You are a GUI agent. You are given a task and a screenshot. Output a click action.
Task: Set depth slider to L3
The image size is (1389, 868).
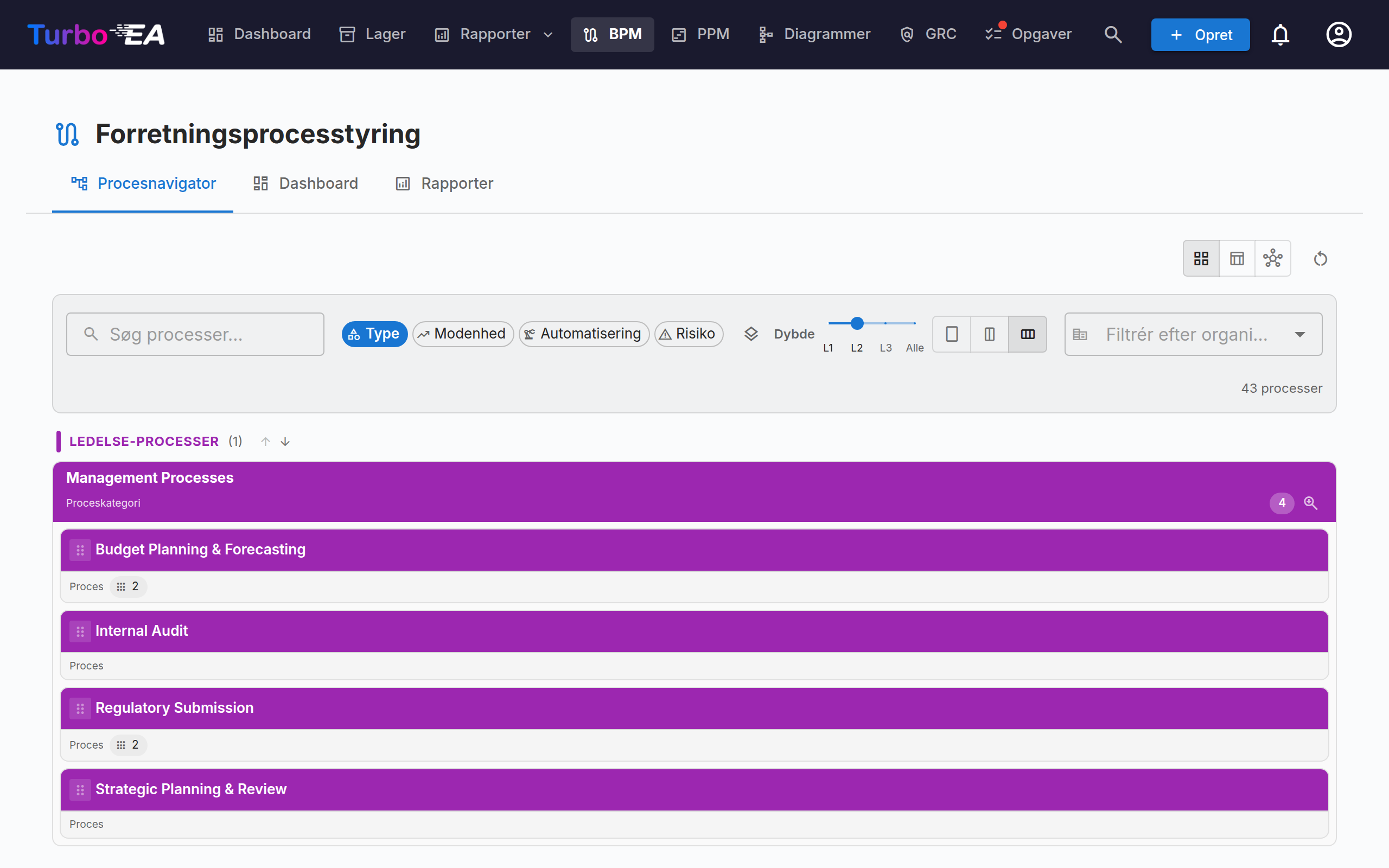click(885, 323)
